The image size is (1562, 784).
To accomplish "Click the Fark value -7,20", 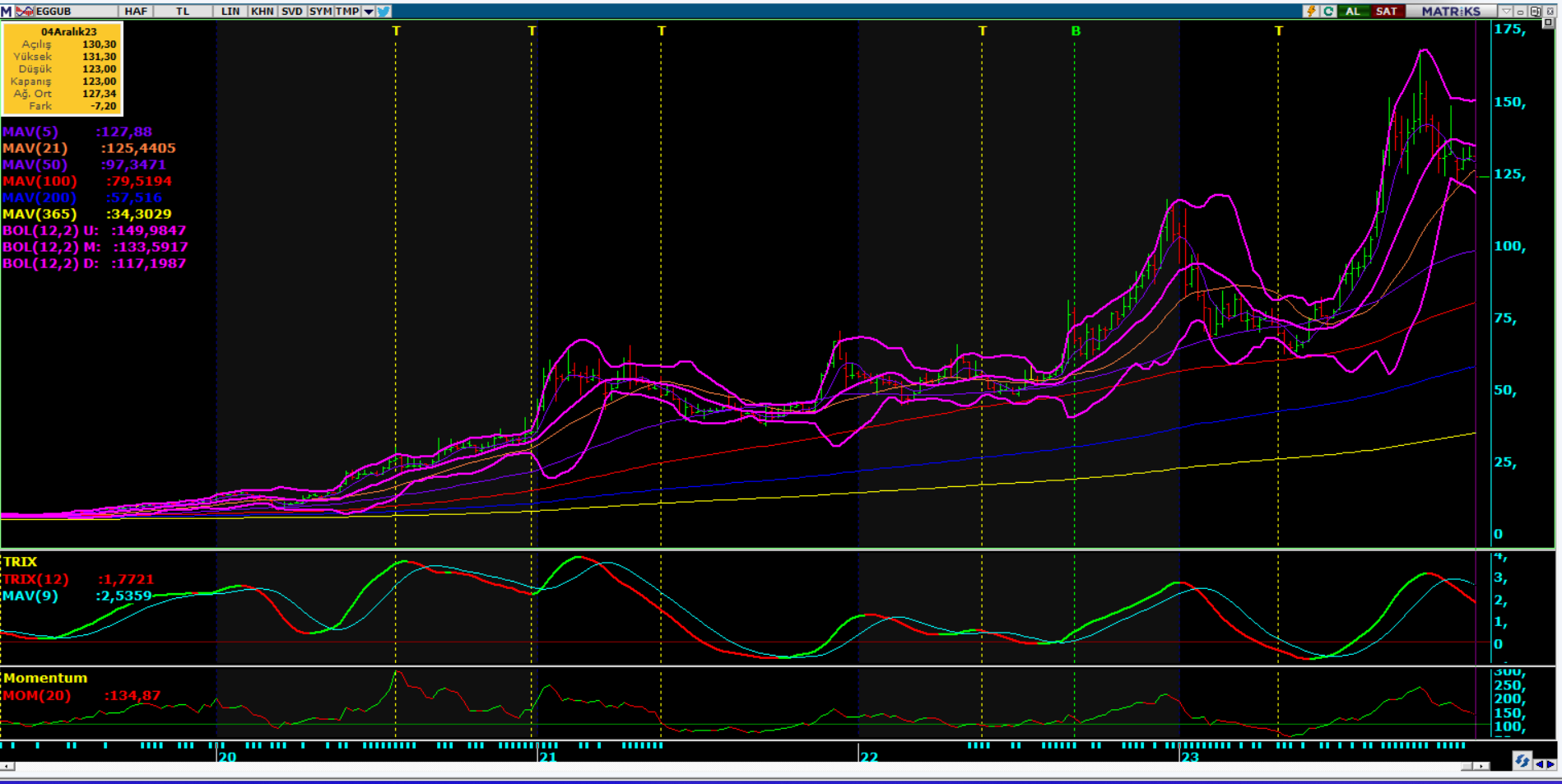I will 104,106.
